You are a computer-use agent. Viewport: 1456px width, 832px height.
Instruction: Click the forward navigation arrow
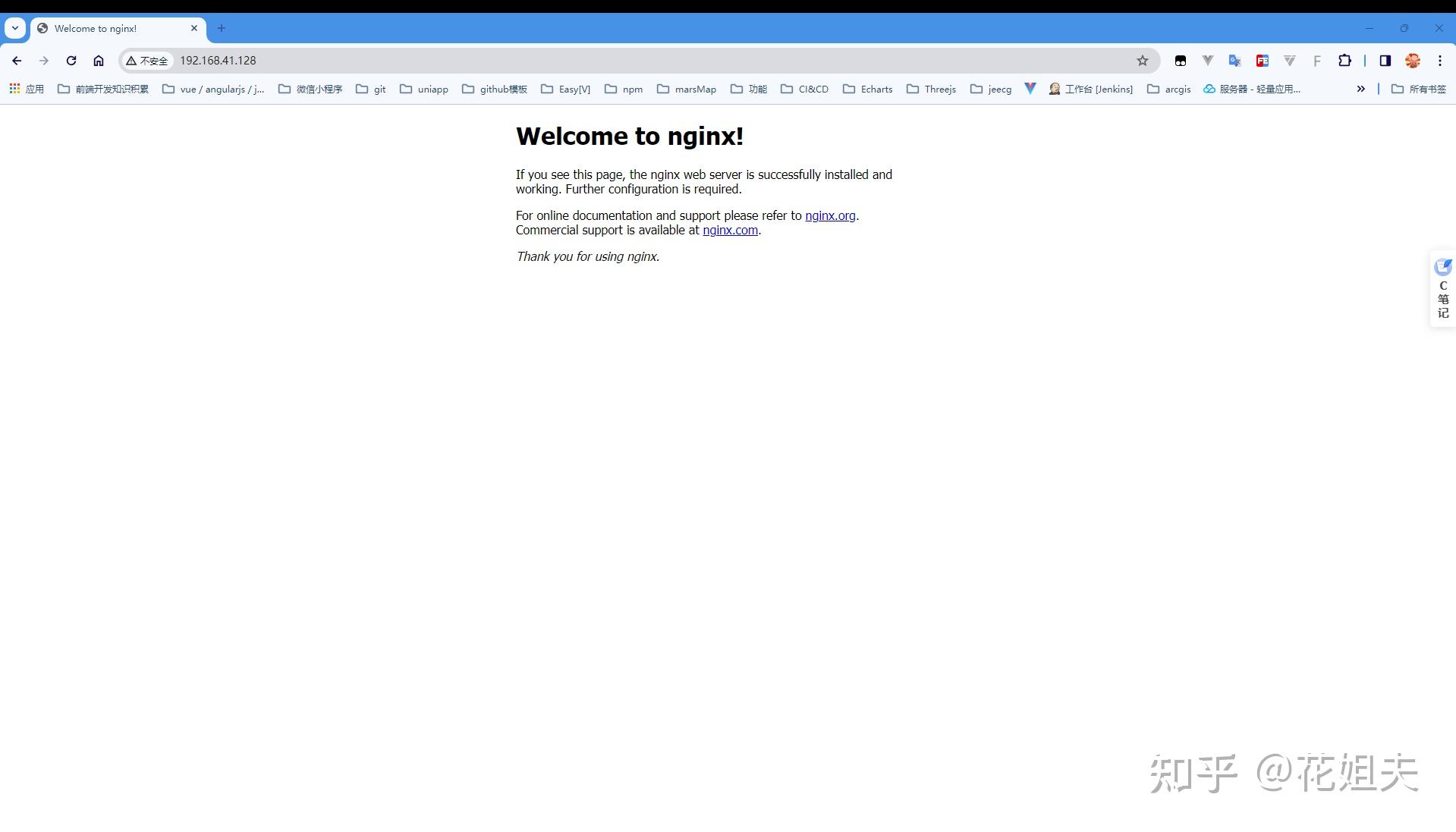(x=44, y=61)
